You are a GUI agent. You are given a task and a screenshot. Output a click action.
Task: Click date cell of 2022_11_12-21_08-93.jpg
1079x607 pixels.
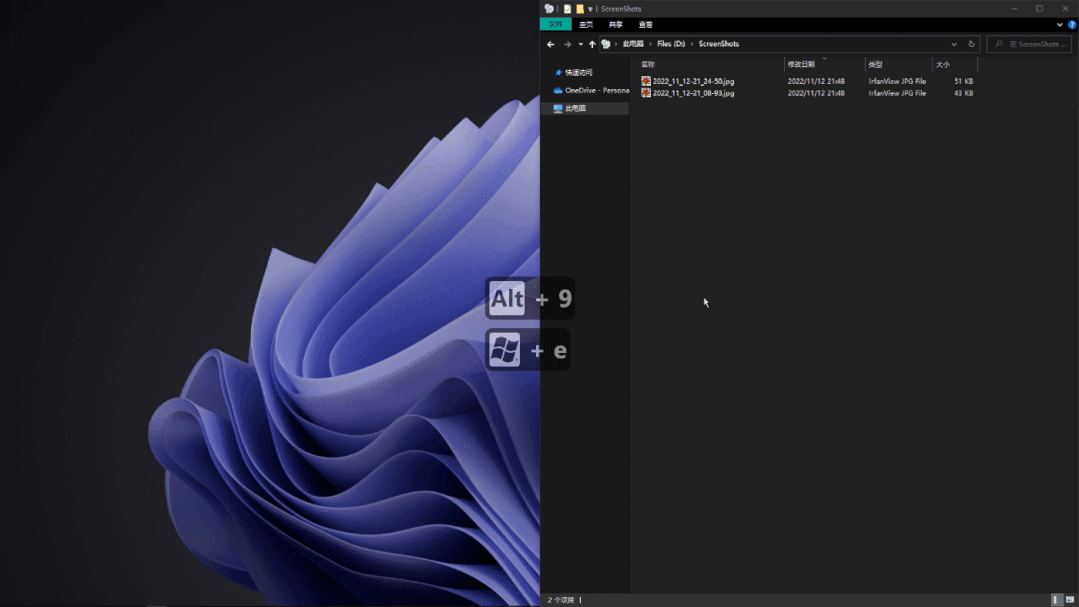tap(815, 93)
